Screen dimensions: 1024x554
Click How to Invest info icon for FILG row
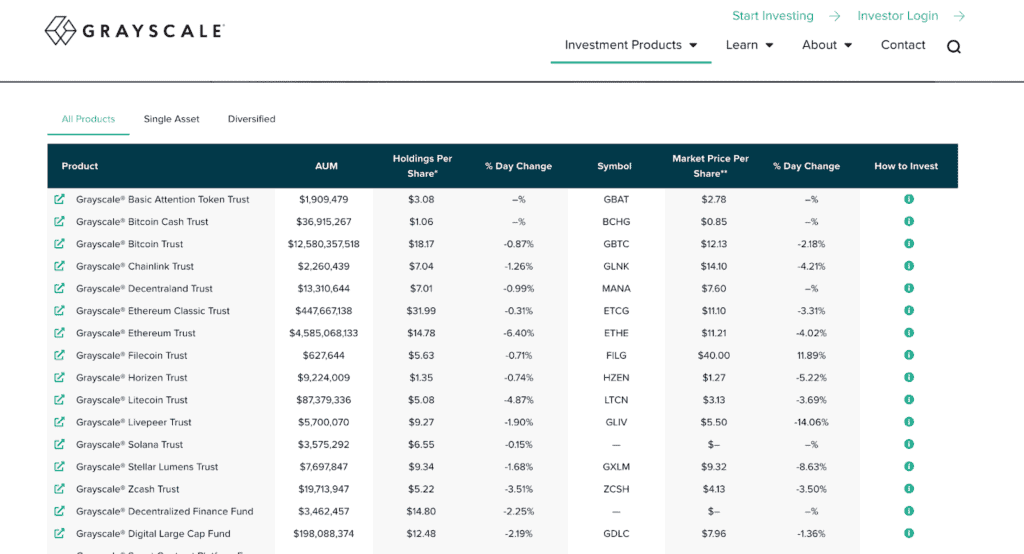[x=908, y=355]
